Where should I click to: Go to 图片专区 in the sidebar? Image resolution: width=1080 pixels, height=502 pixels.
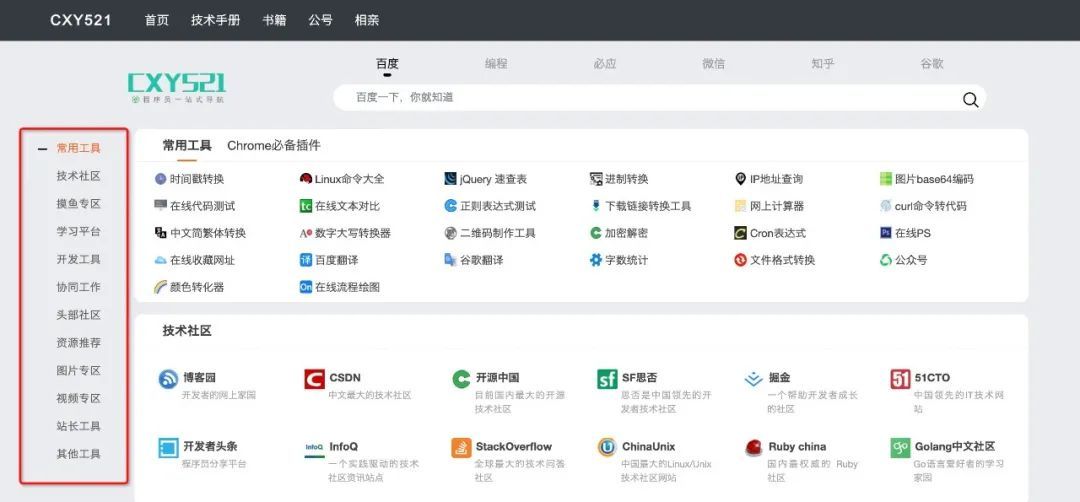pyautogui.click(x=79, y=370)
